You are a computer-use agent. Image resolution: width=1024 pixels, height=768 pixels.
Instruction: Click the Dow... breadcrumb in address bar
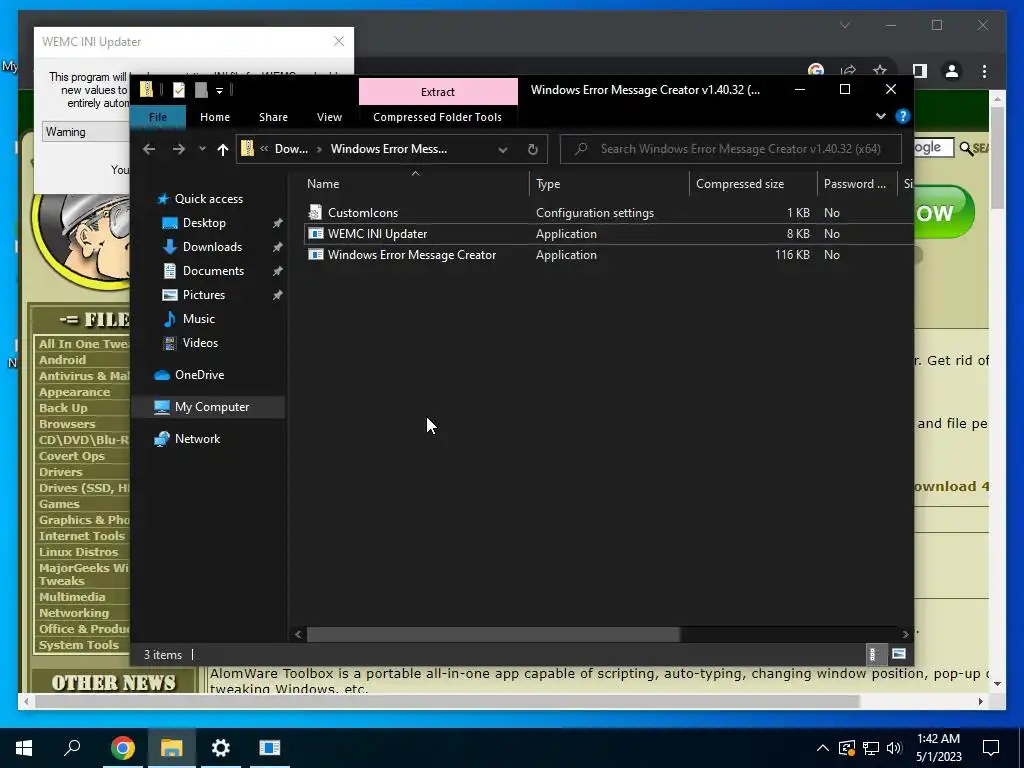(291, 149)
